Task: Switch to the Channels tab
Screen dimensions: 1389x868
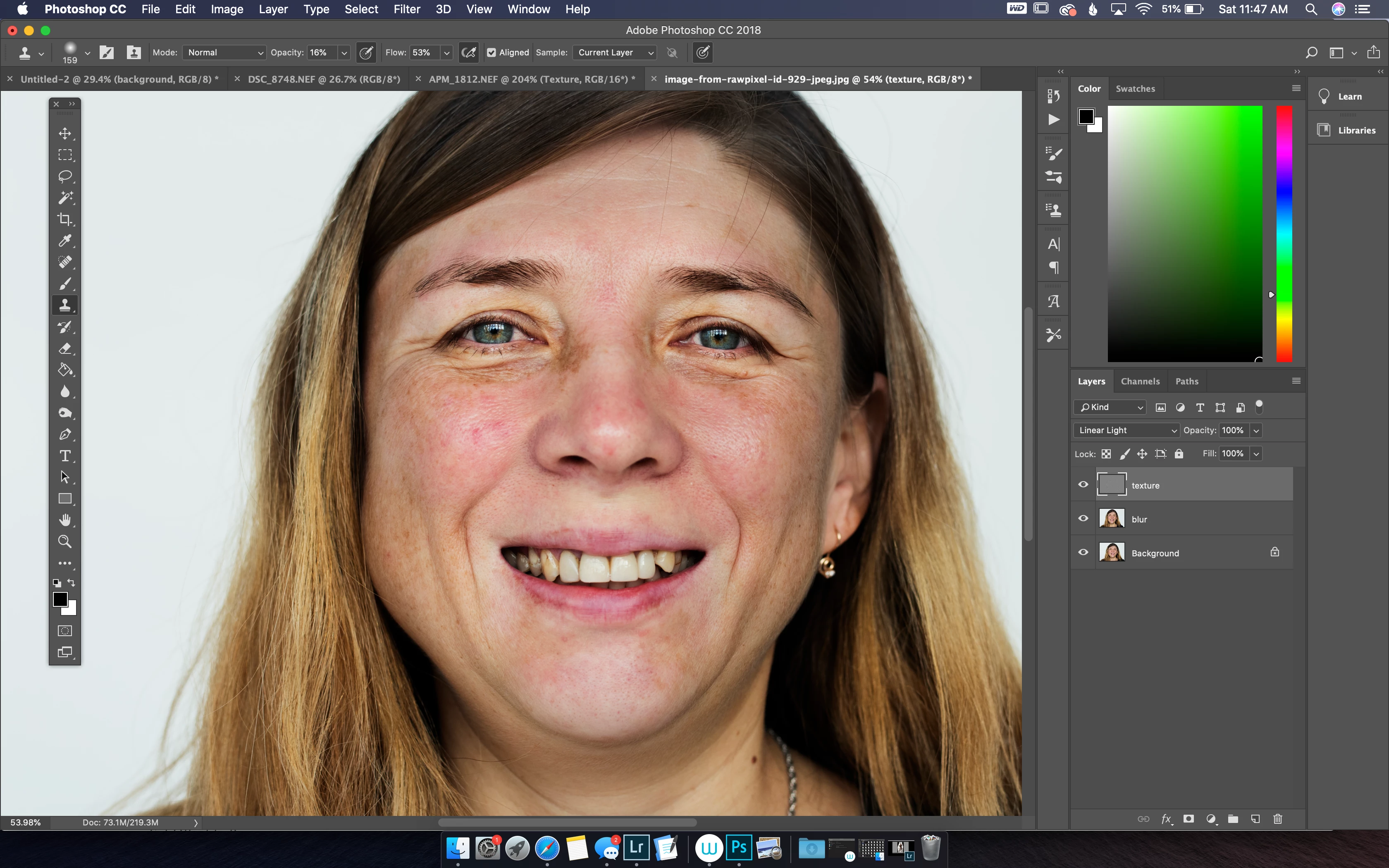Action: 1140,381
